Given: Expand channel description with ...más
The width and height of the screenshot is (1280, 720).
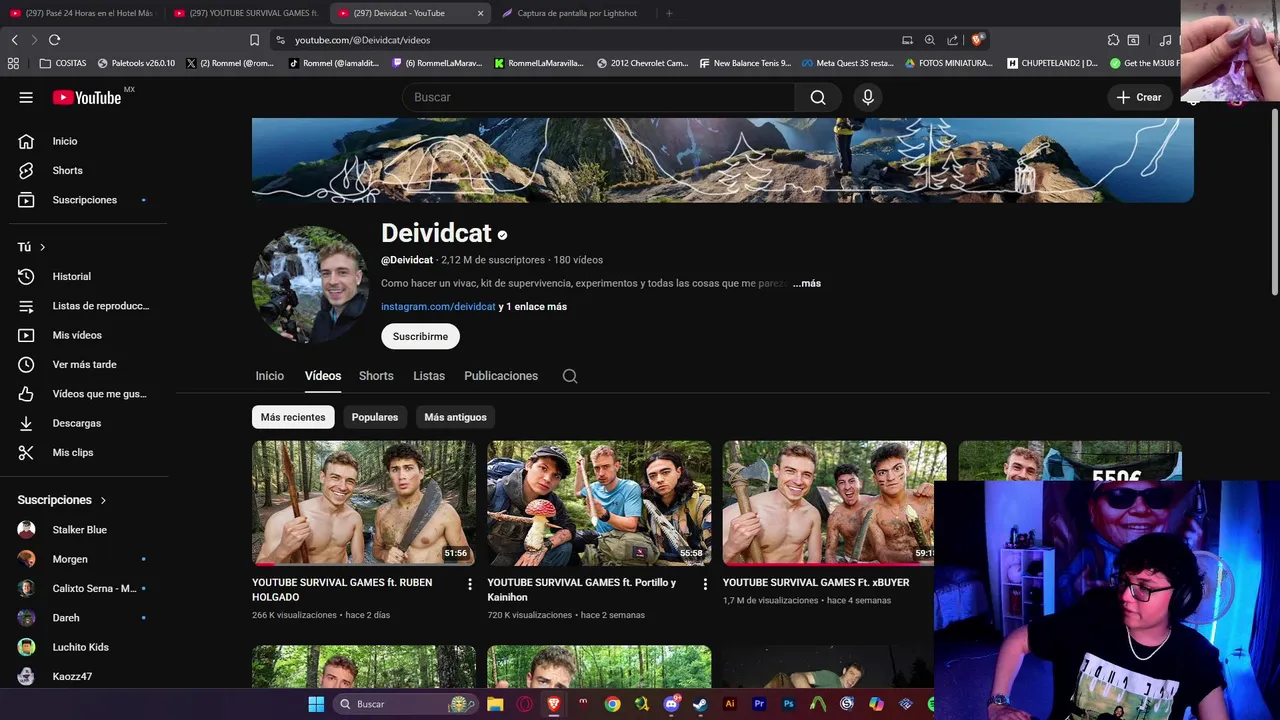Looking at the screenshot, I should [x=807, y=284].
